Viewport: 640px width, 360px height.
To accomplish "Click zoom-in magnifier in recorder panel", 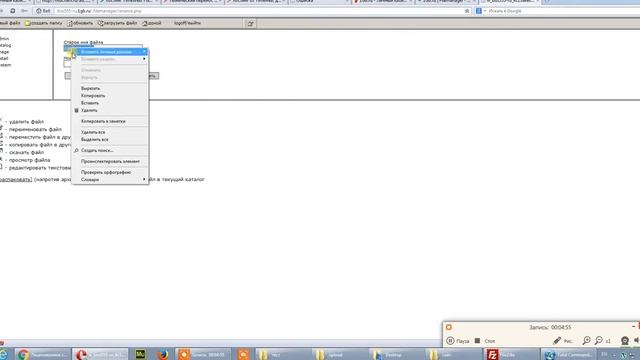I will (587, 340).
